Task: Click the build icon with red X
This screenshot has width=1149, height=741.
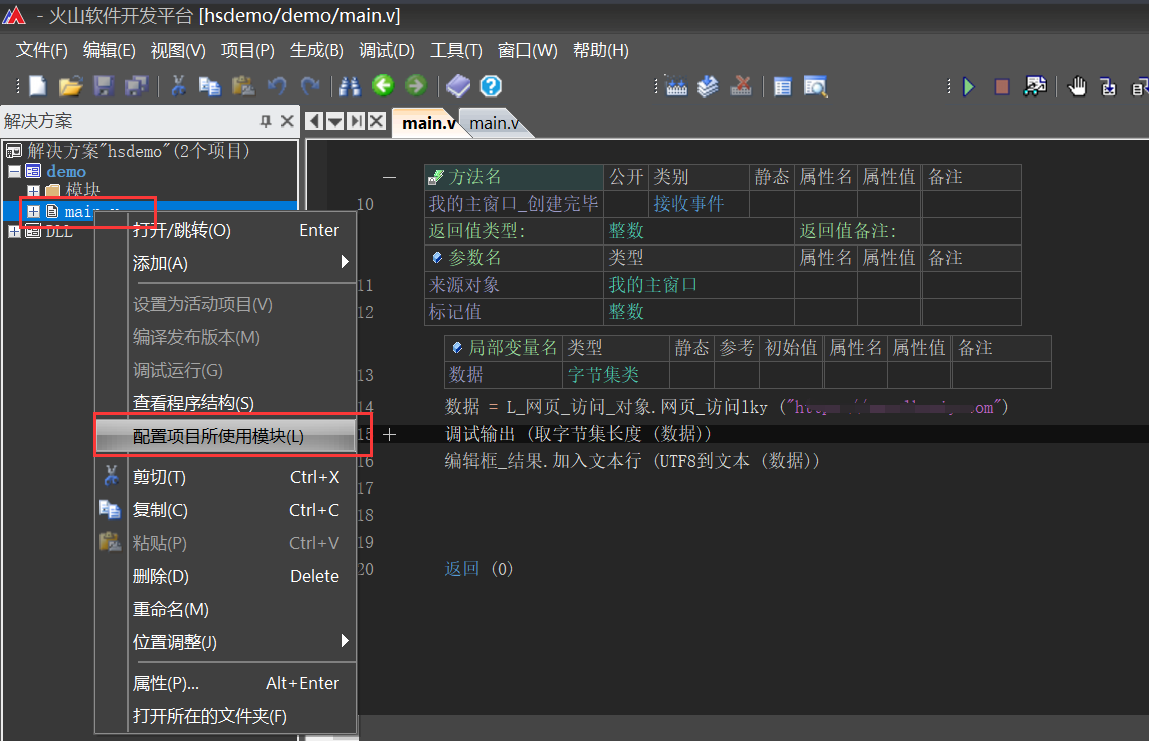Action: tap(741, 86)
